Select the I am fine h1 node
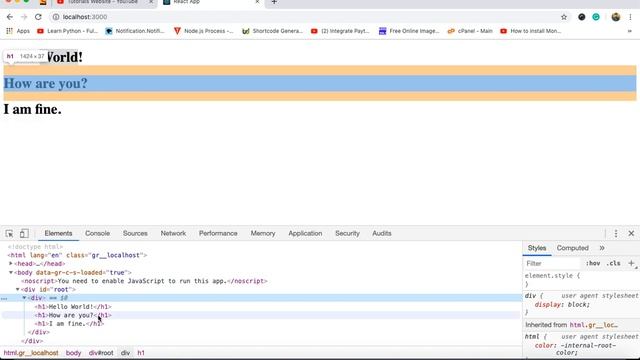Image resolution: width=640 pixels, height=360 pixels. [69, 324]
